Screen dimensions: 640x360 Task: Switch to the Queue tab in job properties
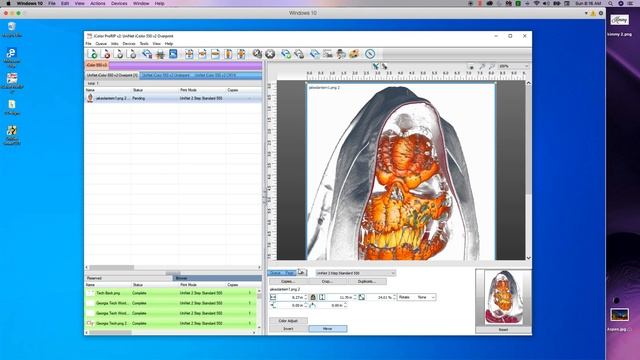pyautogui.click(x=275, y=273)
